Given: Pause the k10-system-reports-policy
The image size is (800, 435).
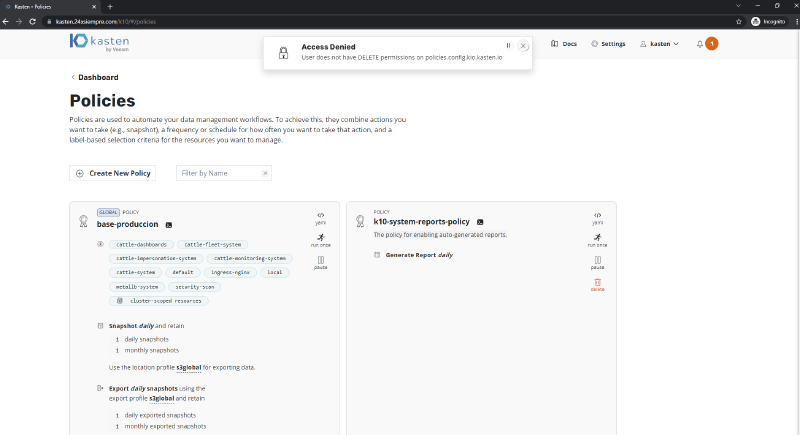Looking at the screenshot, I should [x=597, y=263].
